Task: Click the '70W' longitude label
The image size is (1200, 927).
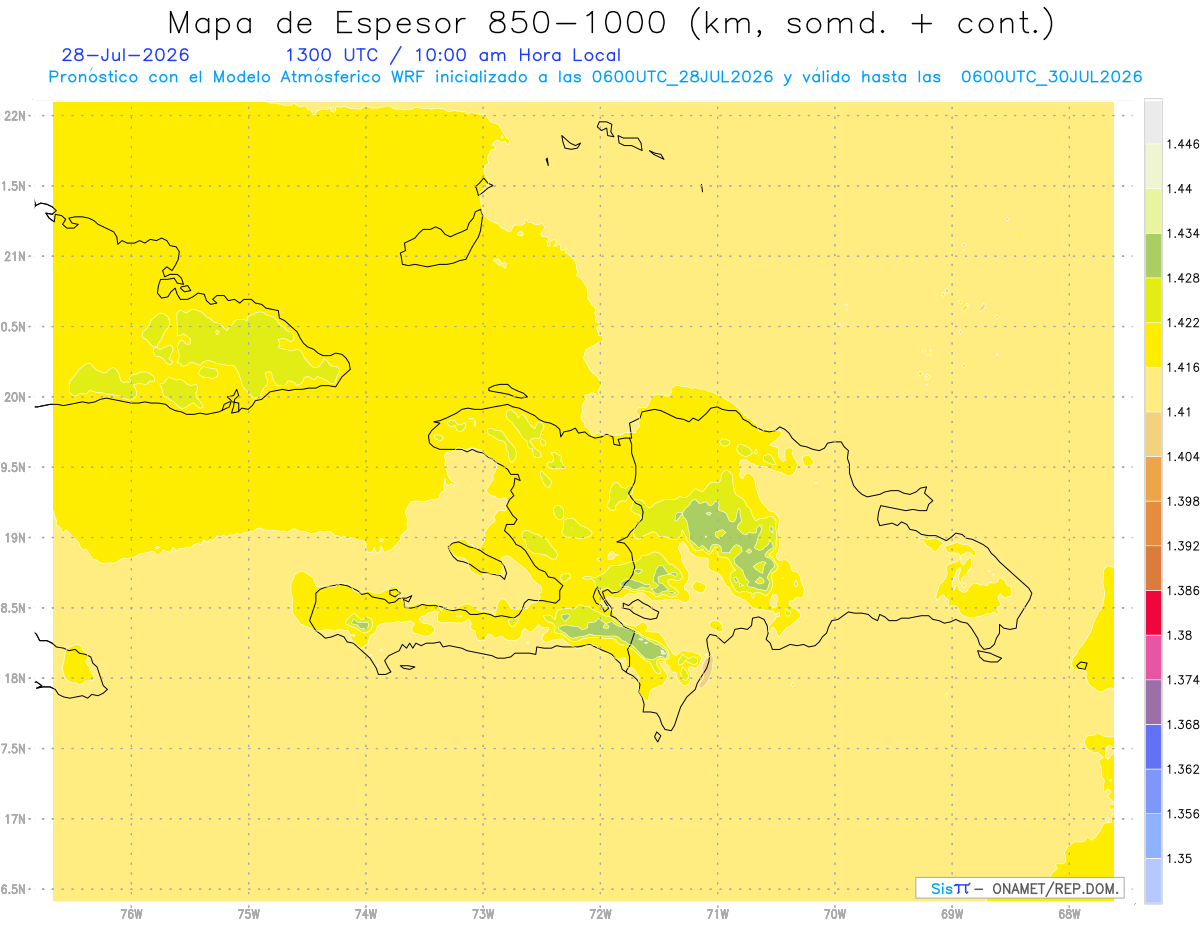Action: [x=835, y=914]
